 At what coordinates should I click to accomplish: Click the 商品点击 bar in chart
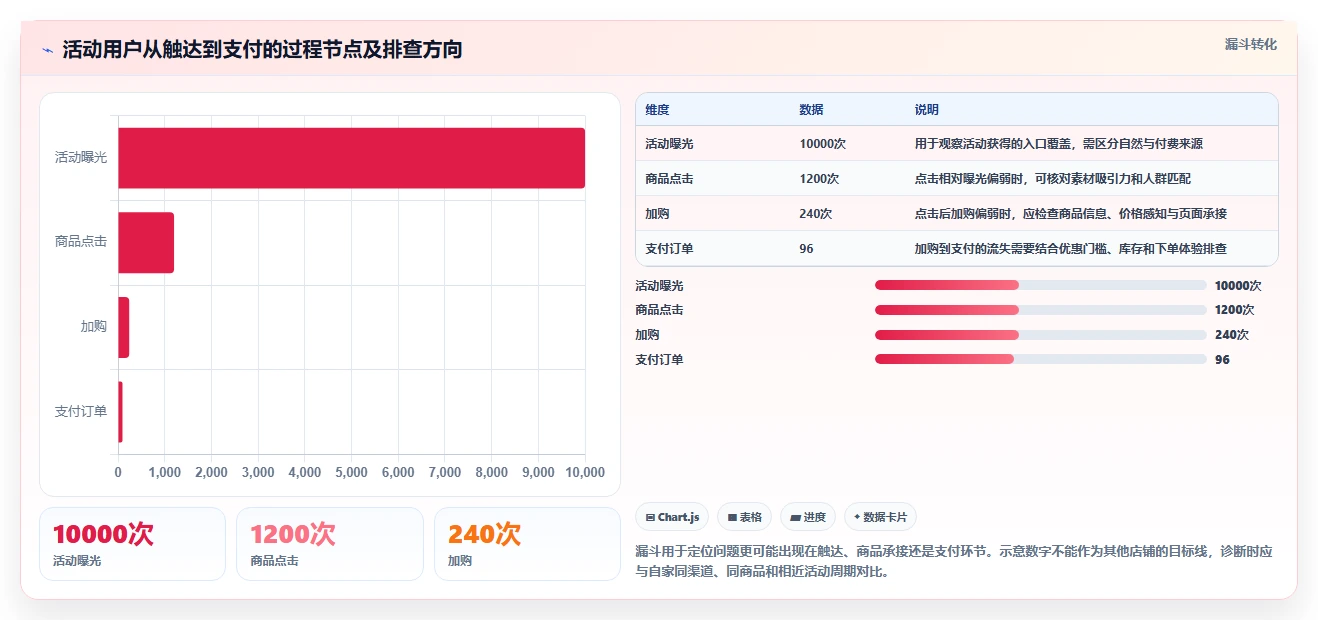coord(146,243)
